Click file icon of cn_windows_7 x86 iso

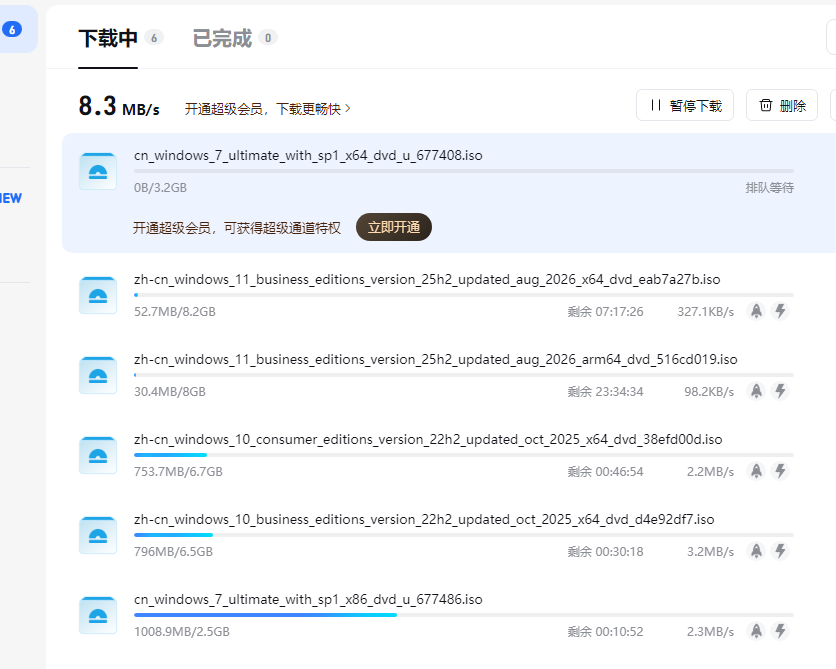[x=98, y=615]
